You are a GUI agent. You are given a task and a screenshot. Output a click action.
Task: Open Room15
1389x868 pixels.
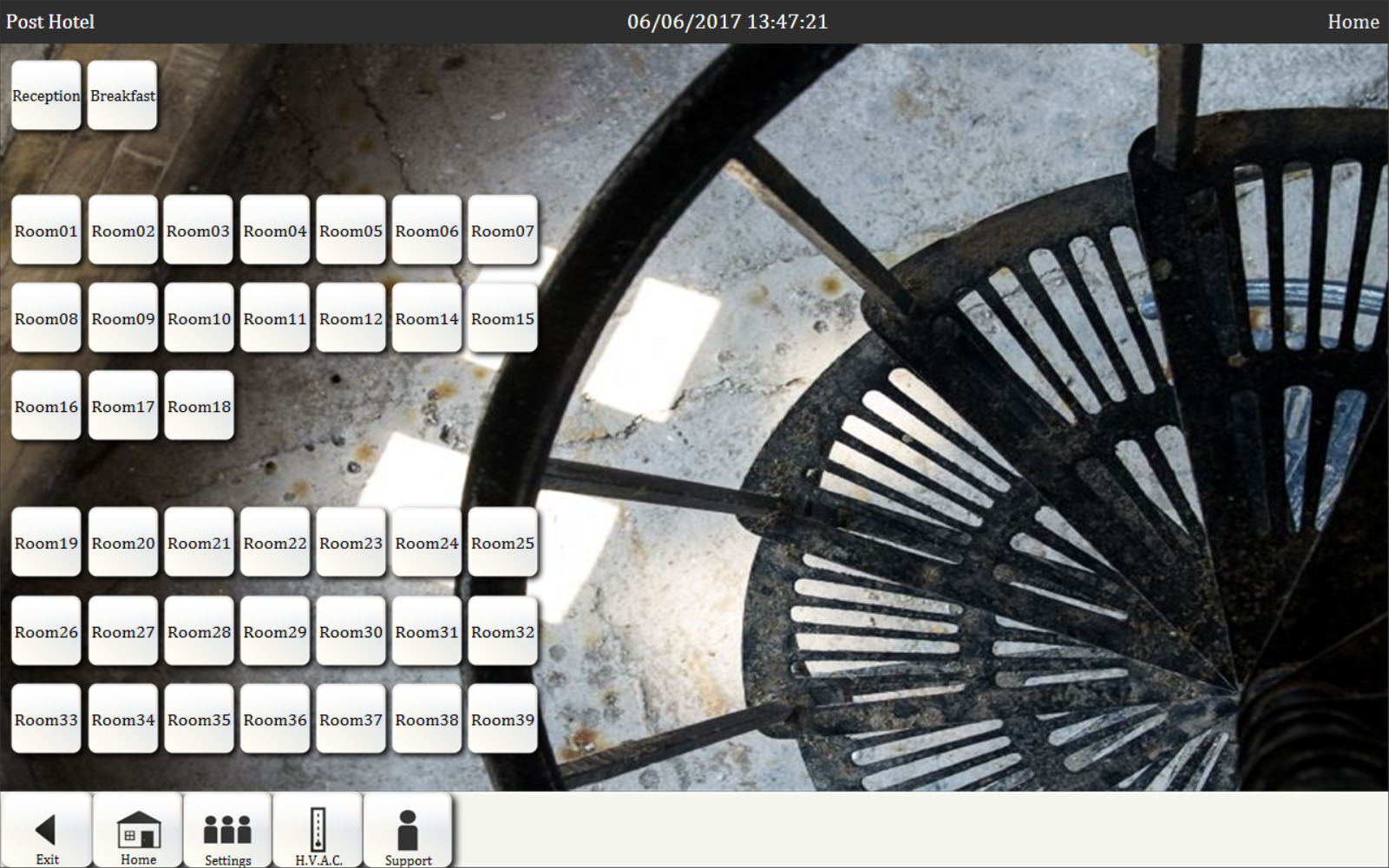click(503, 318)
